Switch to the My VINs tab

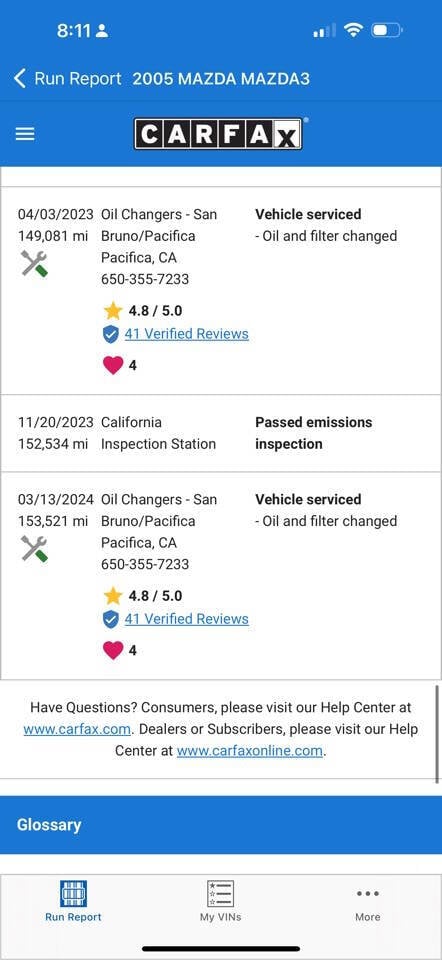220,901
